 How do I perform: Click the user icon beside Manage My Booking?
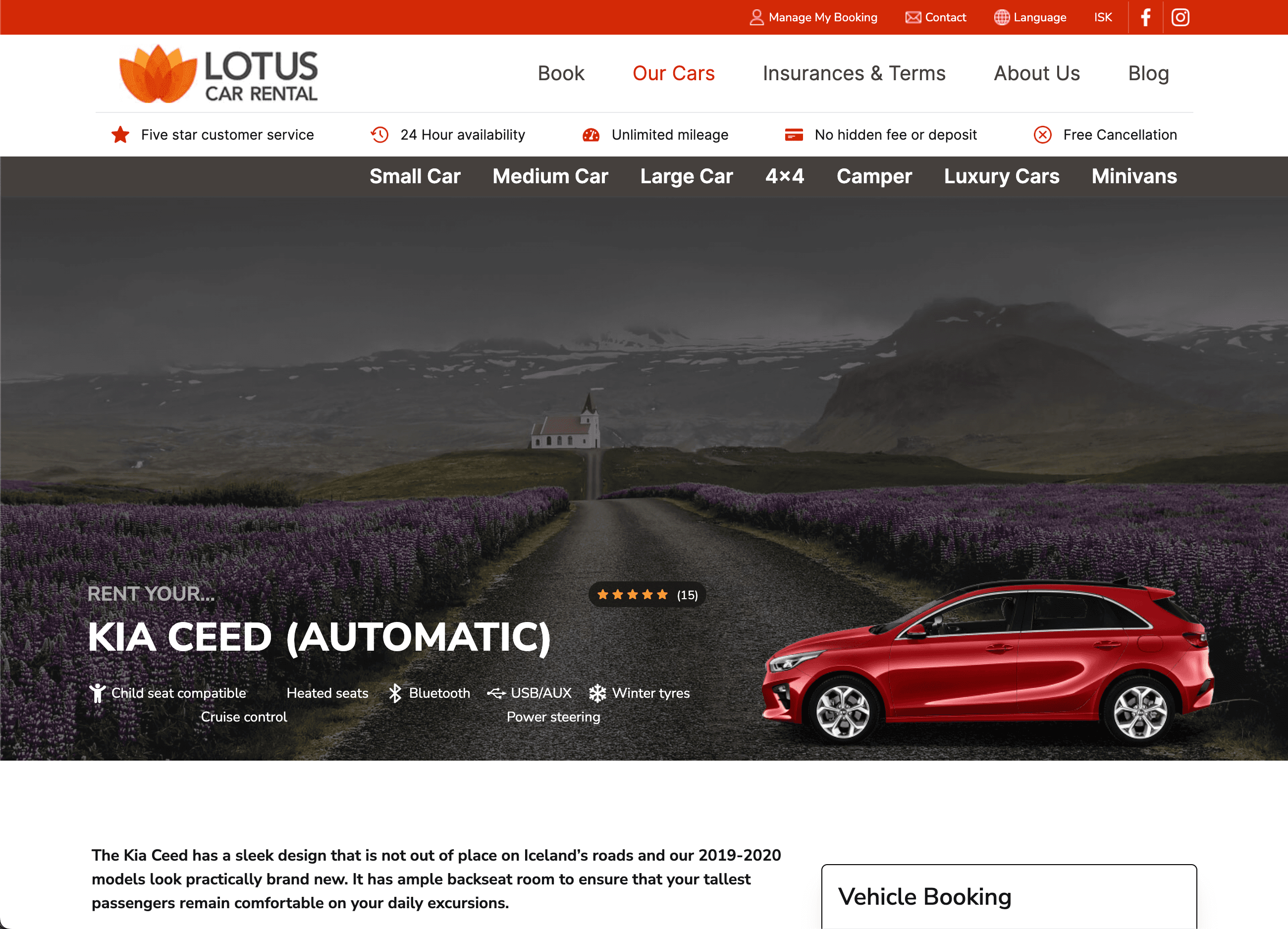pos(756,18)
